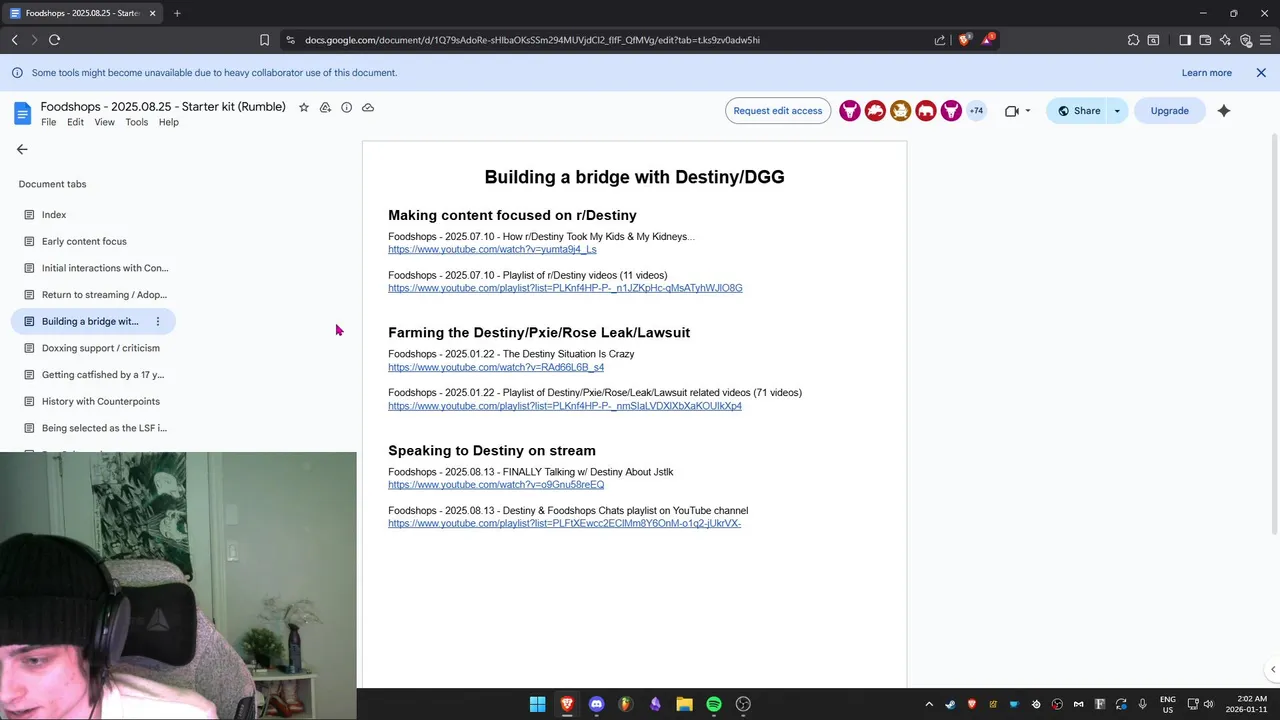Open Return to streaming / Adop... tab
This screenshot has width=1280, height=720.
93,295
